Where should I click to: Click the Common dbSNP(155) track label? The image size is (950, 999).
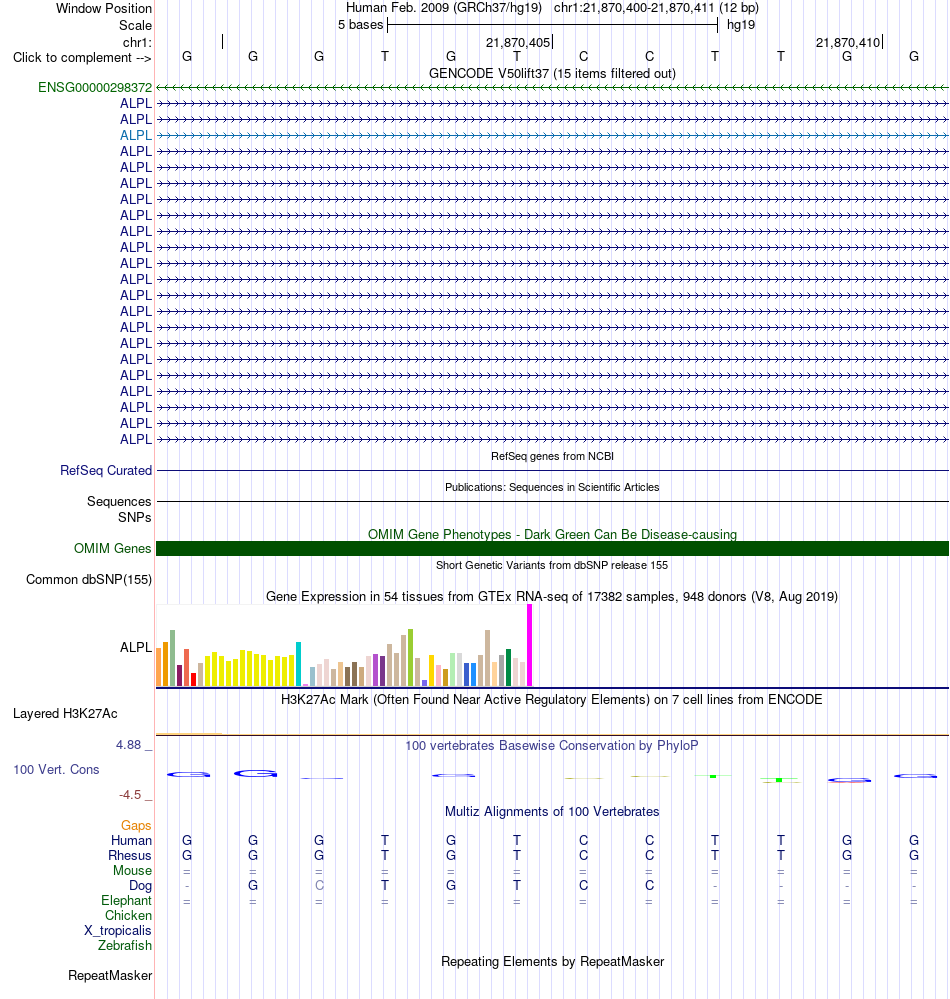tap(89, 579)
